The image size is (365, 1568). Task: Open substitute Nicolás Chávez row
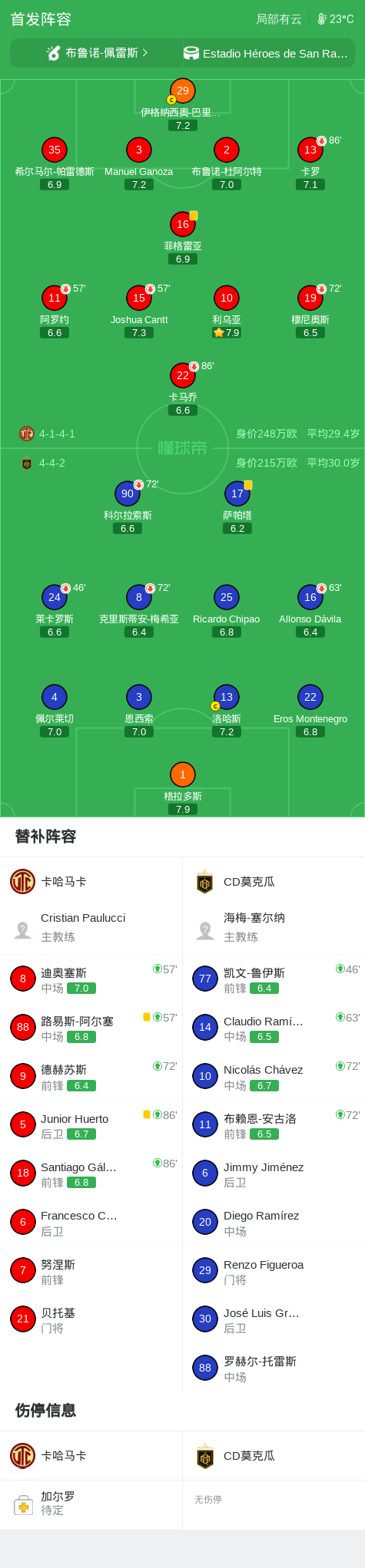274,1077
